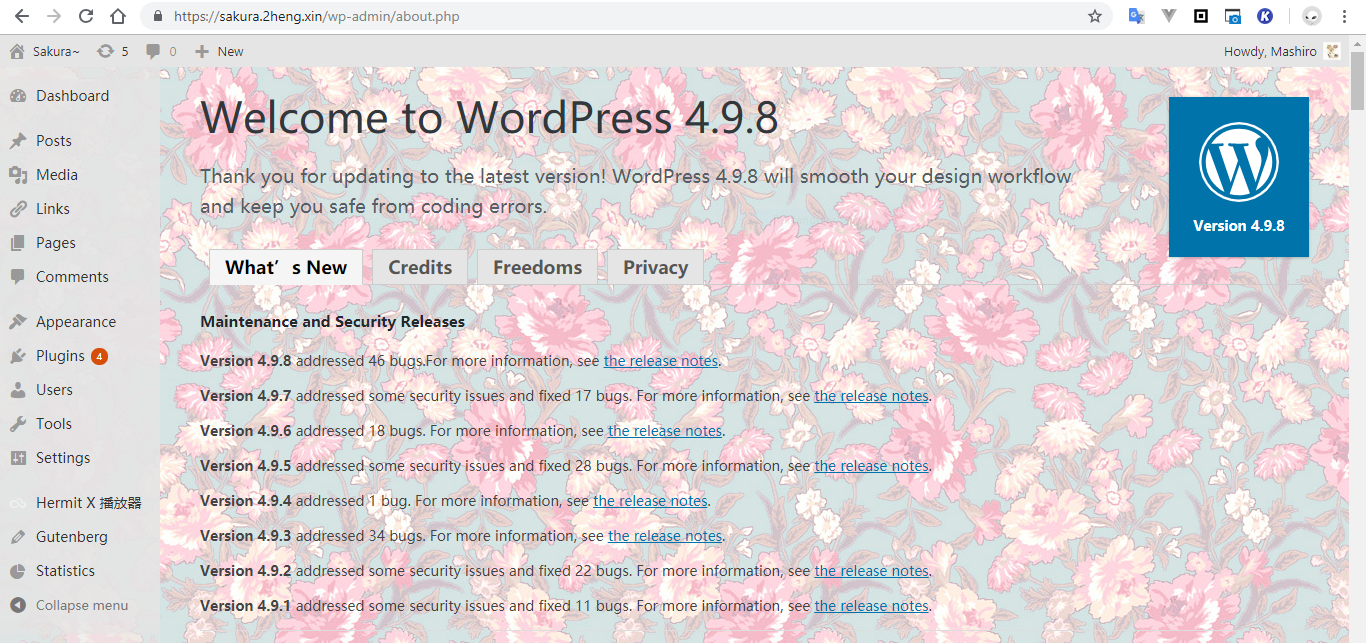Go back using browser back arrow
This screenshot has width=1366, height=643.
[22, 16]
